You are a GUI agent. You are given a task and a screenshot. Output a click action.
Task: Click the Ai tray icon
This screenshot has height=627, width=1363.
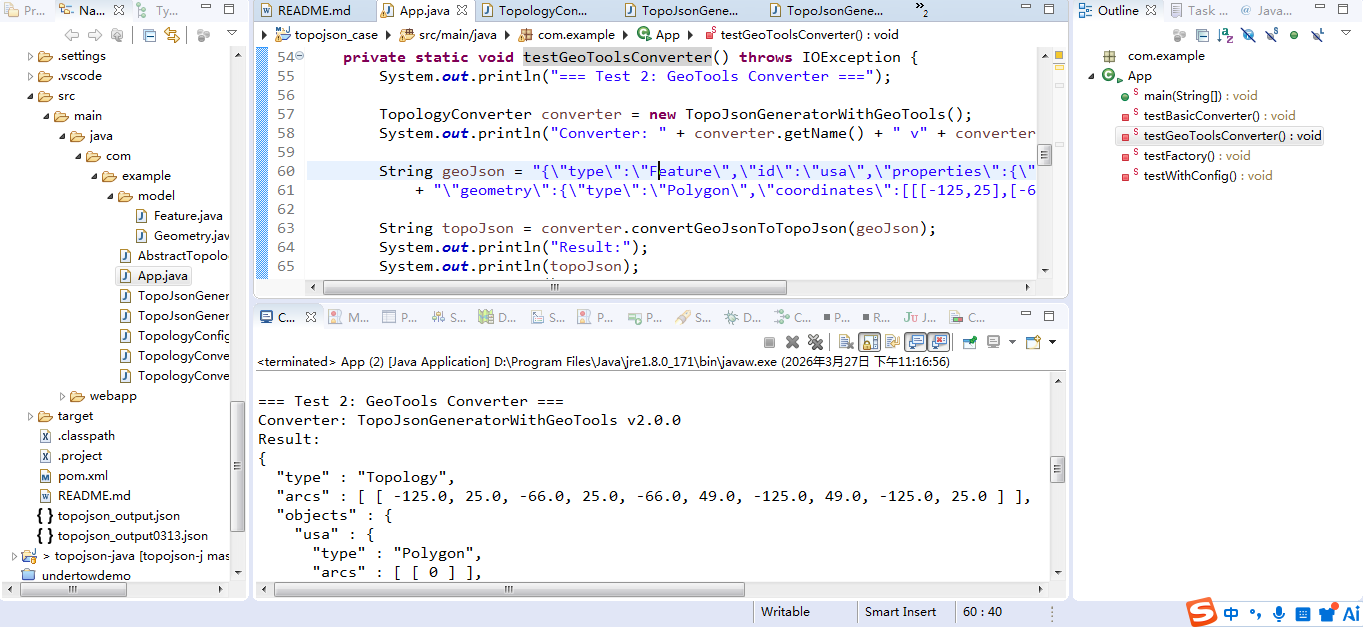coord(1351,614)
